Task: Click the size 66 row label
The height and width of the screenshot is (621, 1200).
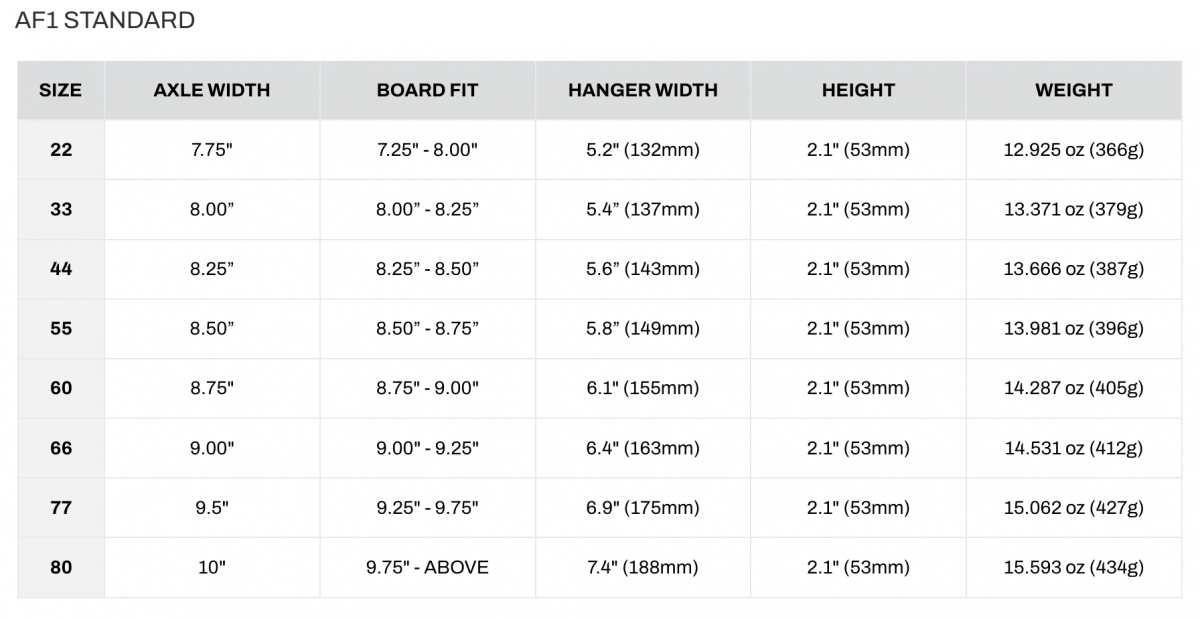Action: coord(61,448)
